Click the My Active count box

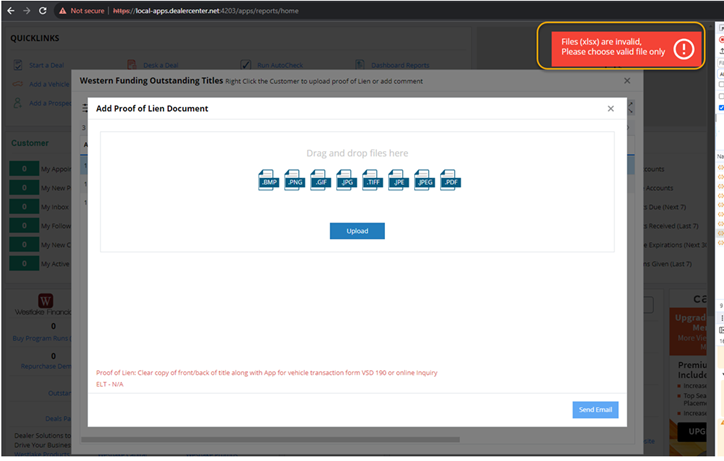point(24,264)
